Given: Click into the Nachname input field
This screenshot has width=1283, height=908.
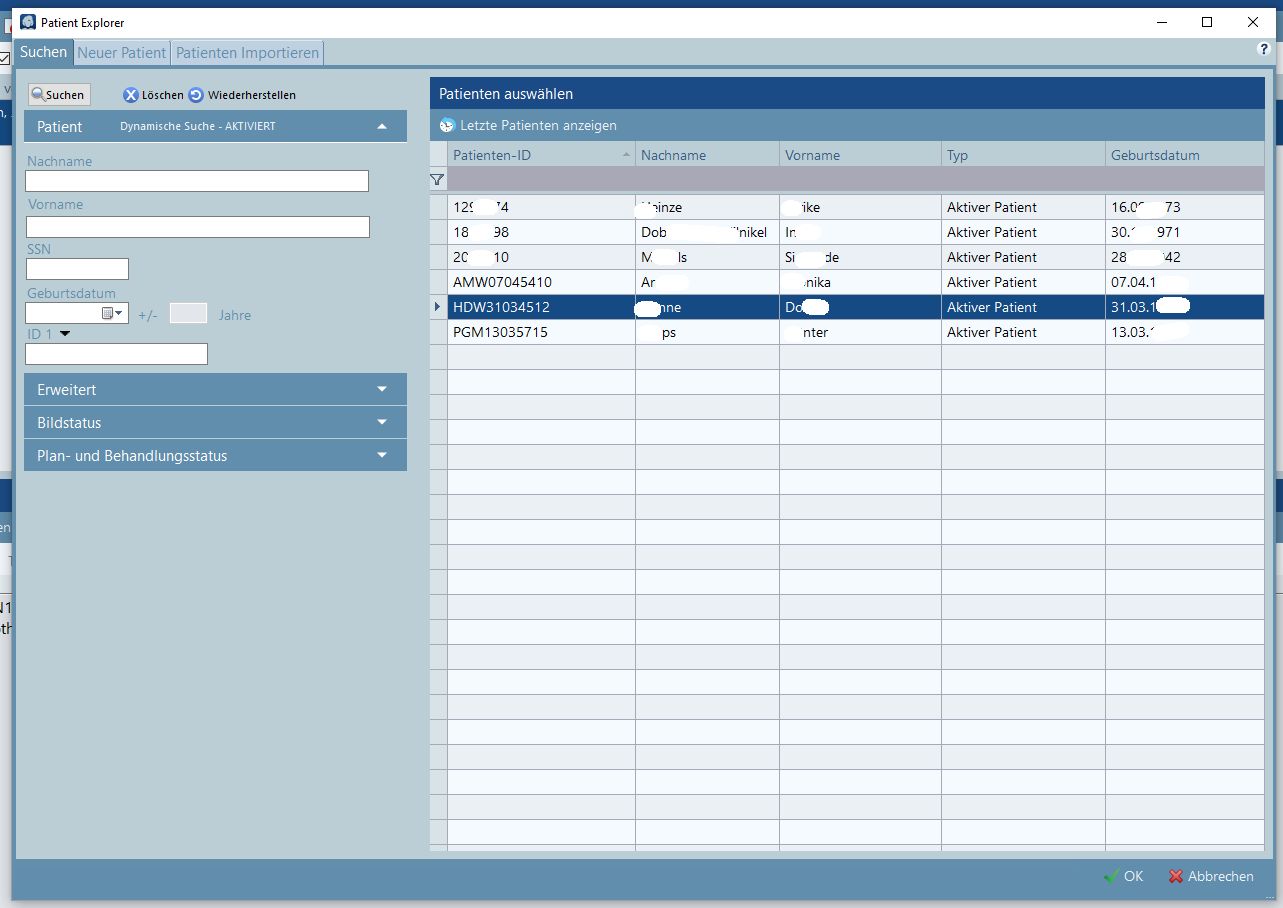Looking at the screenshot, I should click(x=197, y=181).
